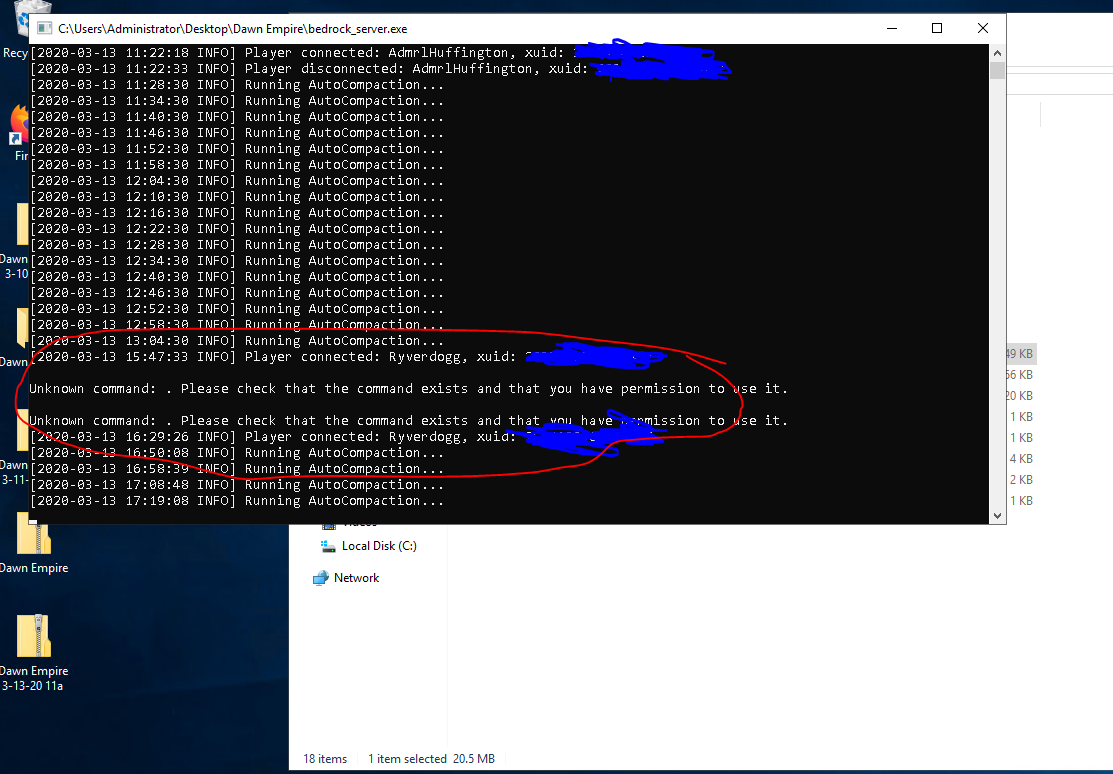This screenshot has width=1113, height=774.
Task: Click the console scrollbar down arrow
Action: (997, 516)
